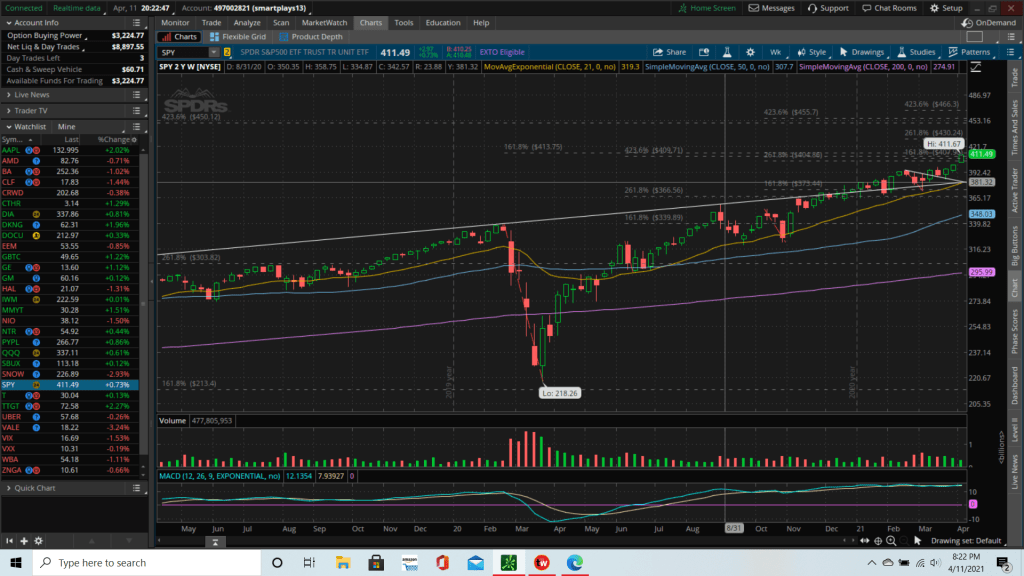The width and height of the screenshot is (1024, 576).
Task: Open the chart Style menu
Action: (812, 52)
